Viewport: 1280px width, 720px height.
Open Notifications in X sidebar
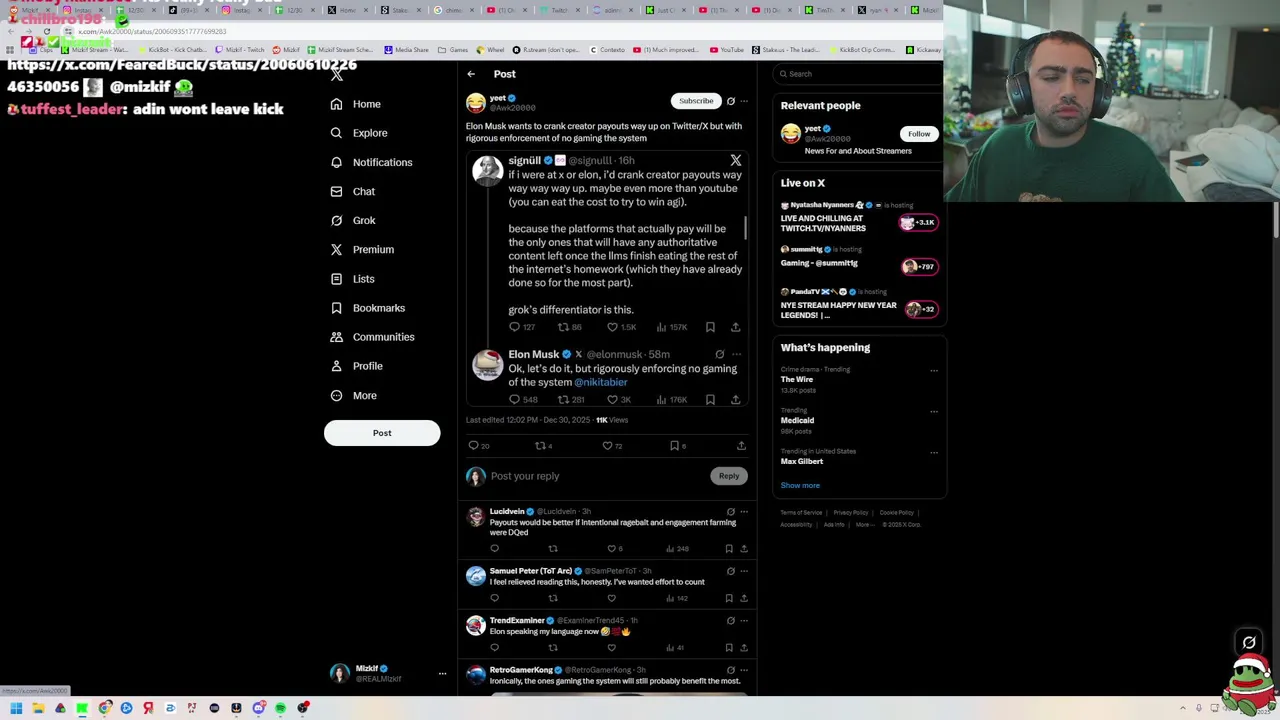pyautogui.click(x=370, y=162)
